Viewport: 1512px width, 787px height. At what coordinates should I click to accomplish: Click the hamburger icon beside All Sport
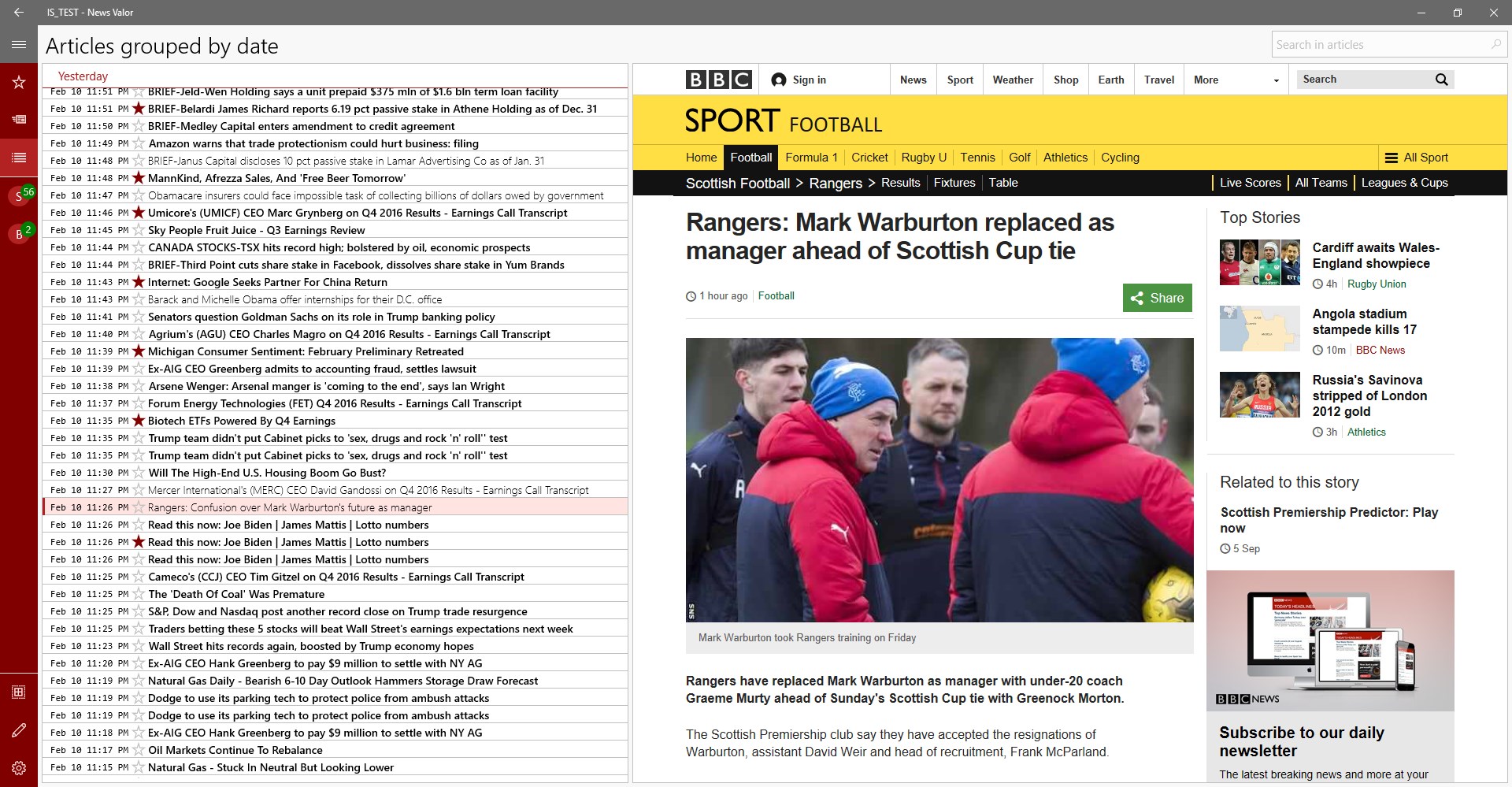pos(1392,158)
